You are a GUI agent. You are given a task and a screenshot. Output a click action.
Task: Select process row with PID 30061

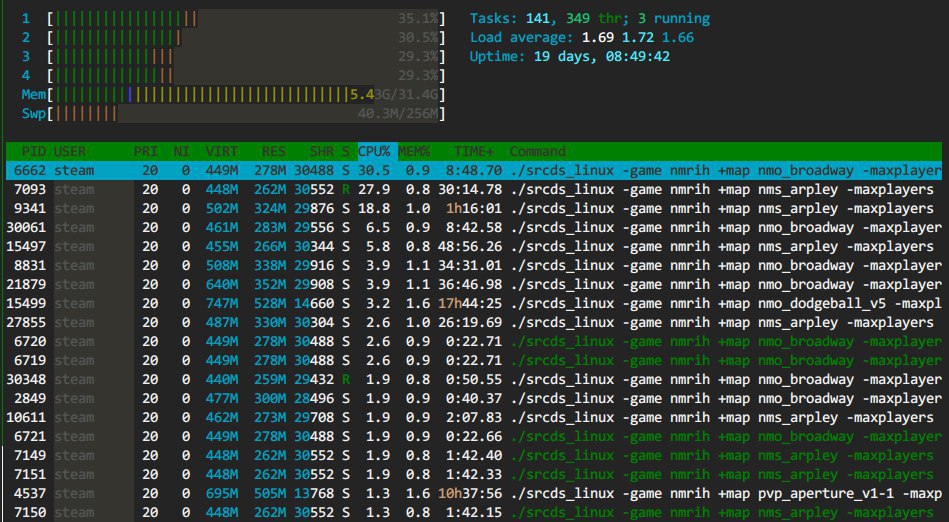point(474,228)
